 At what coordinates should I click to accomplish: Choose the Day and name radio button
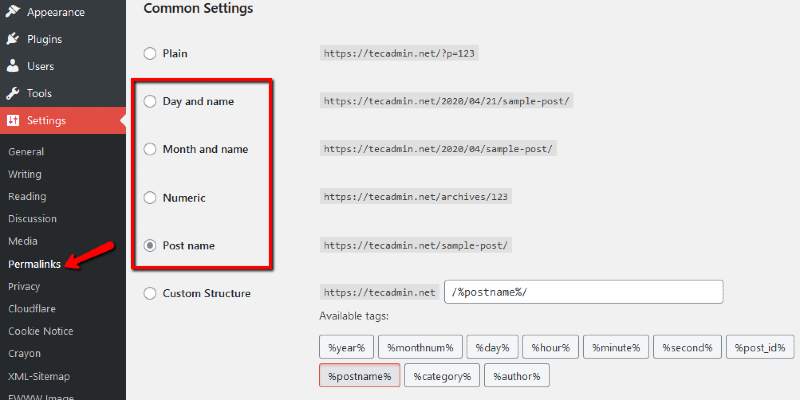pos(150,101)
